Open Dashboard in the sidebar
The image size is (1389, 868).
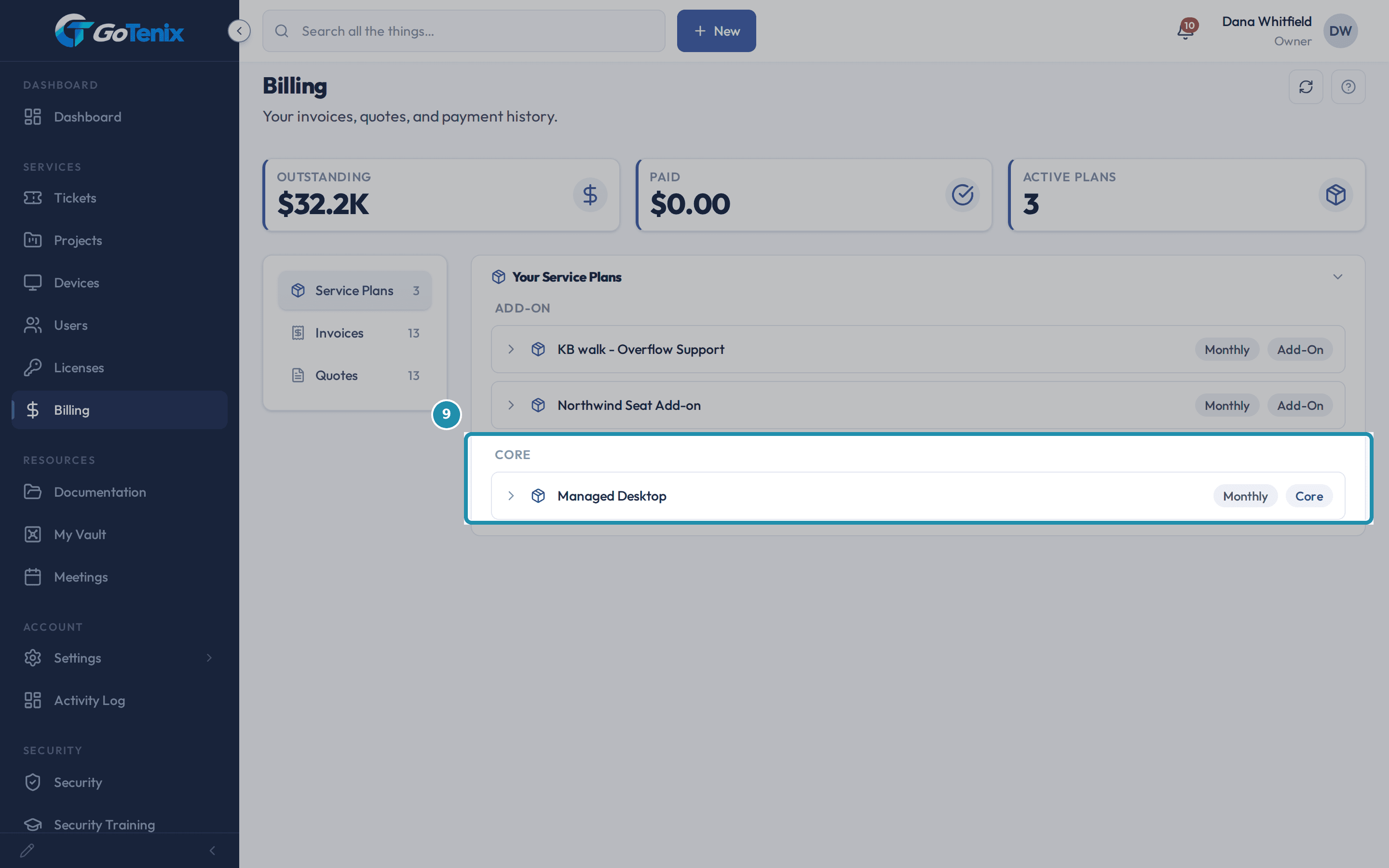pos(120,117)
